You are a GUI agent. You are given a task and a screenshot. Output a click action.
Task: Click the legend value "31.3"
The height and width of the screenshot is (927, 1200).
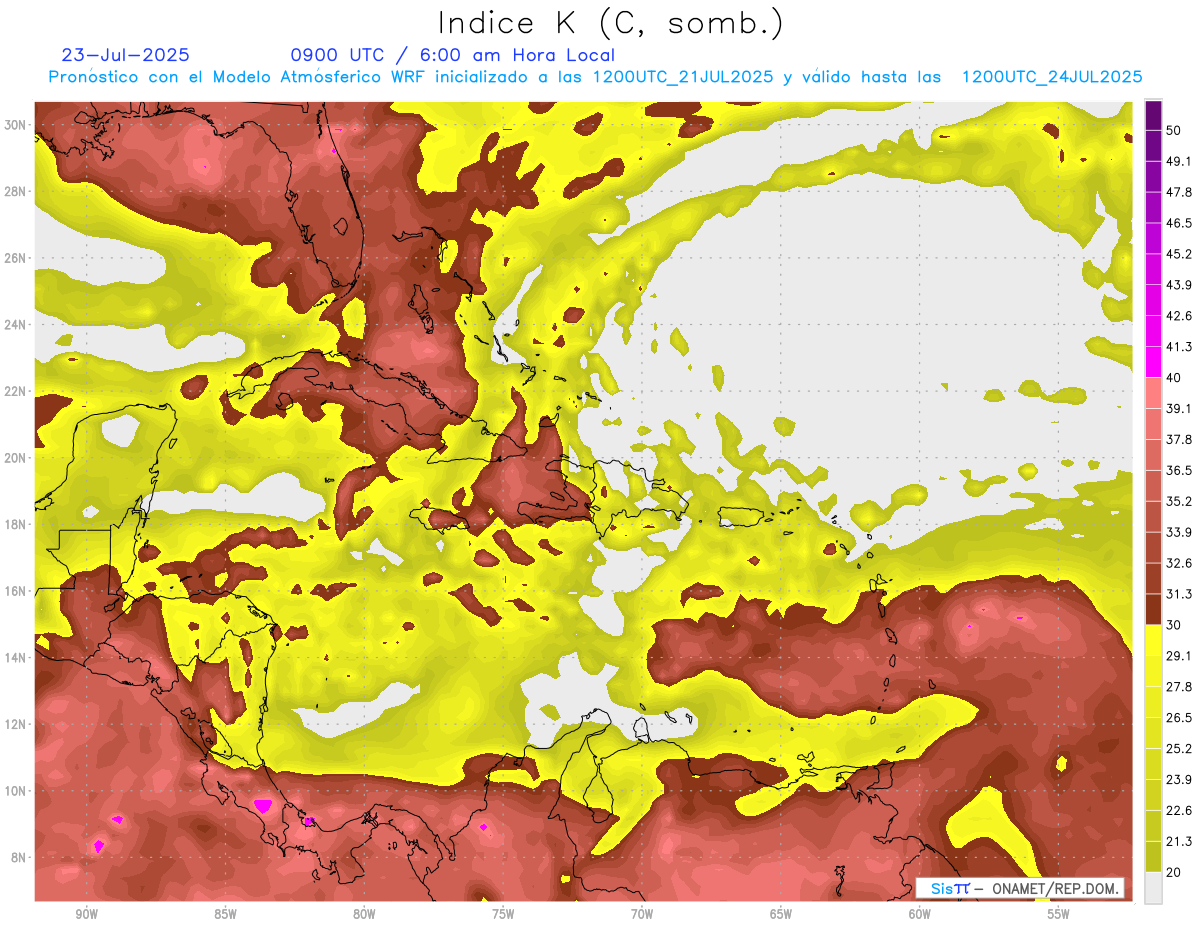[x=1179, y=594]
